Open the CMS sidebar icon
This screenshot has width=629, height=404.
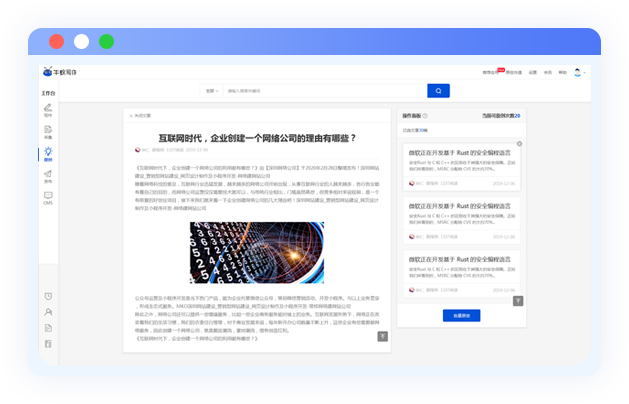point(48,197)
